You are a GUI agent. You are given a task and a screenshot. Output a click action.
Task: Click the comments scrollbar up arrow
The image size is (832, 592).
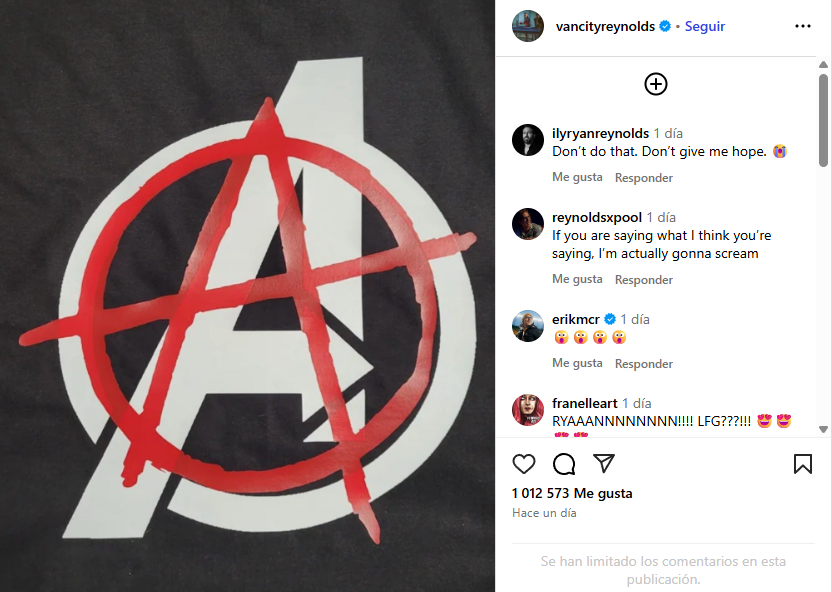click(x=823, y=65)
